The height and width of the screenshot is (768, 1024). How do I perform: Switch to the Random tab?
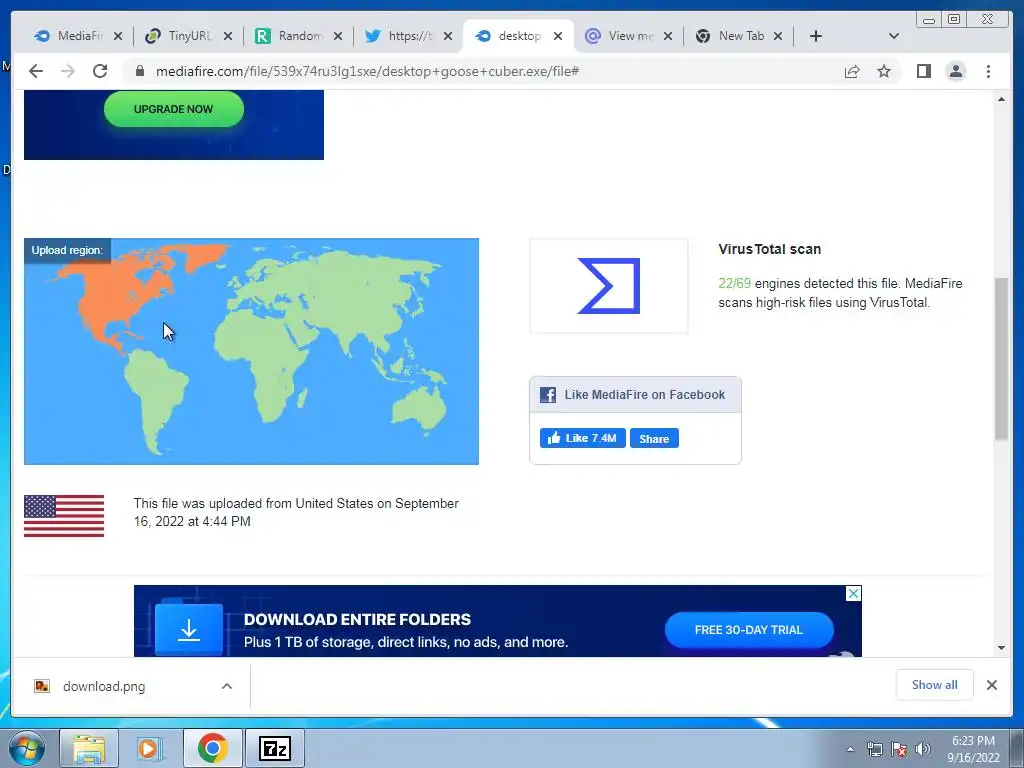click(299, 36)
